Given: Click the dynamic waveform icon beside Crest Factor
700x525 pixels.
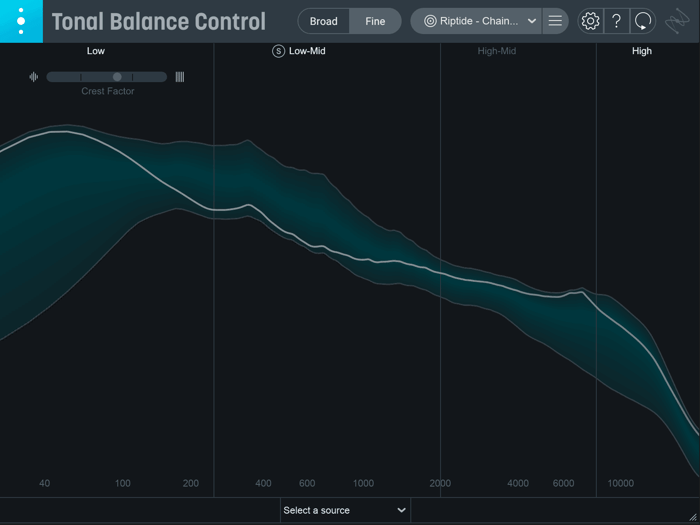Looking at the screenshot, I should click(x=33, y=77).
